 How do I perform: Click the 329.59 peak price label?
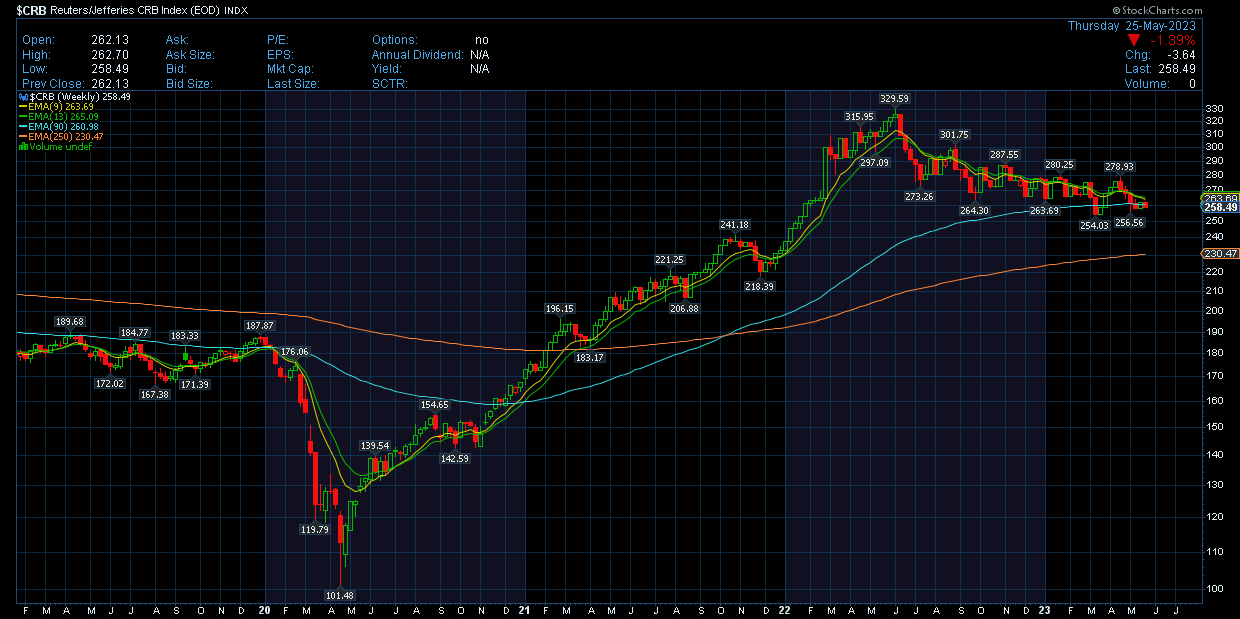[894, 99]
